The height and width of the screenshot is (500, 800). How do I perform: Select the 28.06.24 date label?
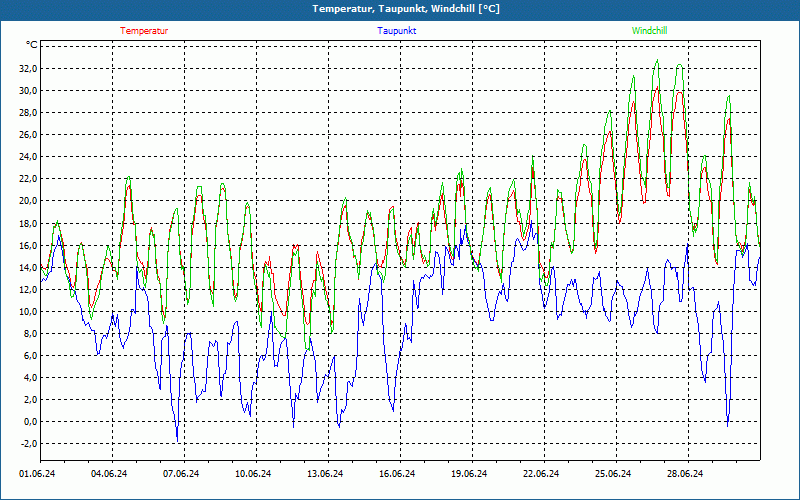pos(685,474)
